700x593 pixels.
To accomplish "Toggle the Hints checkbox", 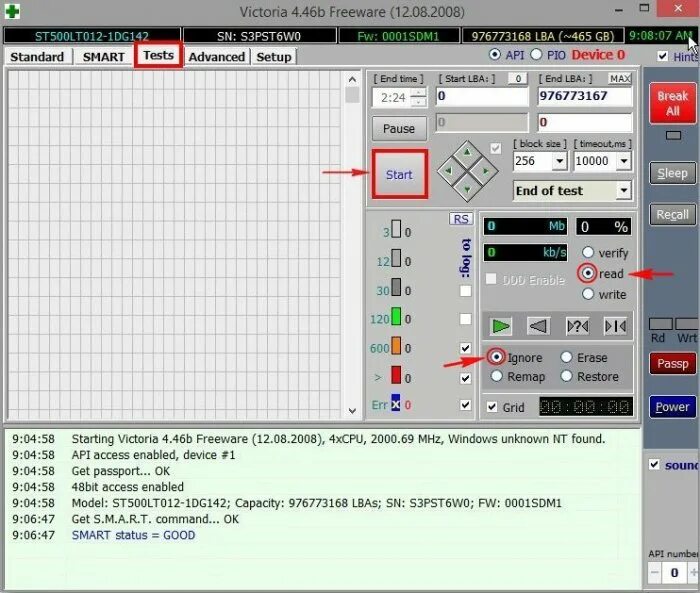I will [662, 56].
